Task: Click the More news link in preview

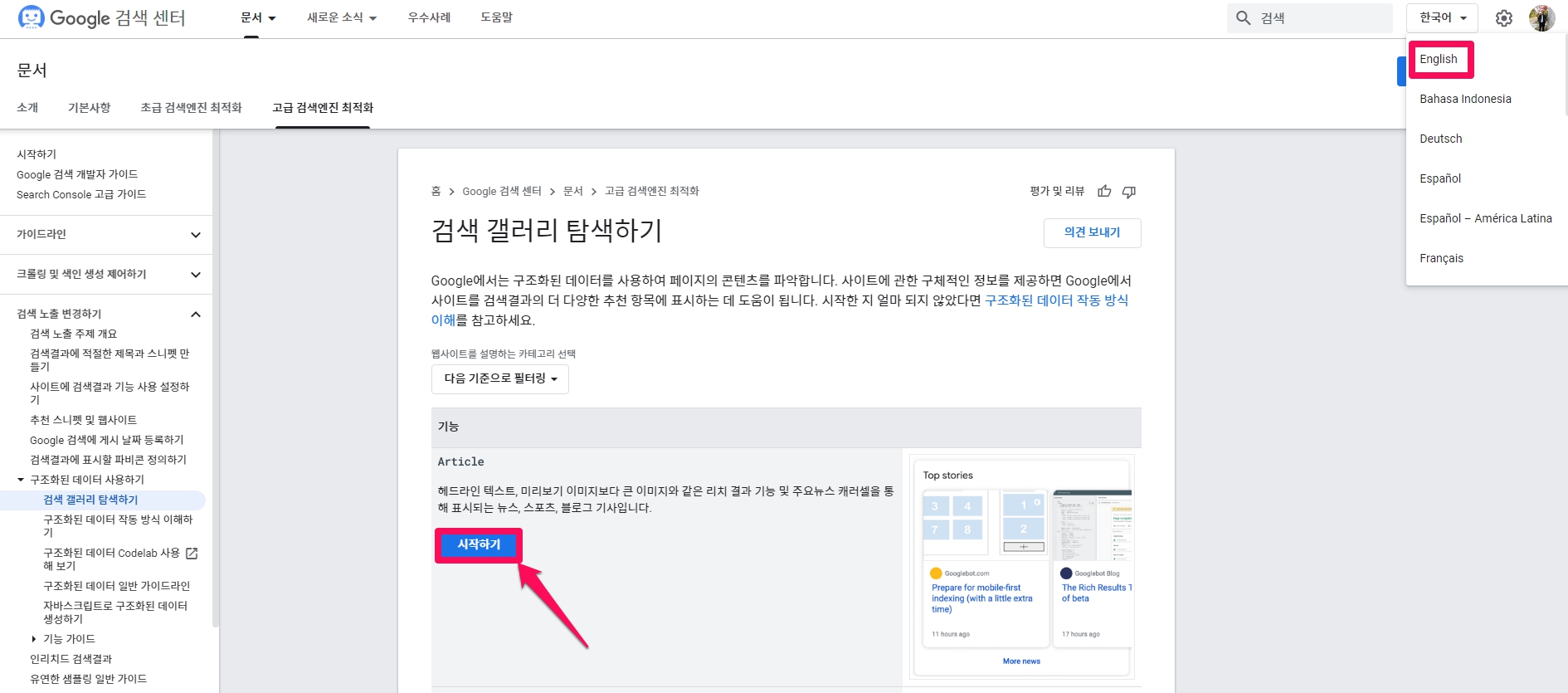Action: pos(1021,661)
